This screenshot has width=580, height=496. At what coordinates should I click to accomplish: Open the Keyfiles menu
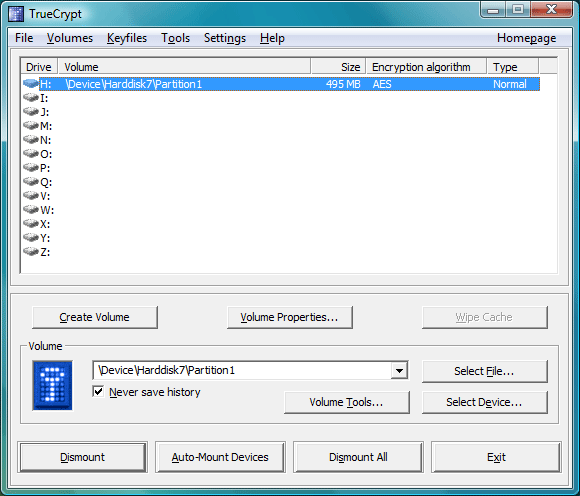[127, 38]
